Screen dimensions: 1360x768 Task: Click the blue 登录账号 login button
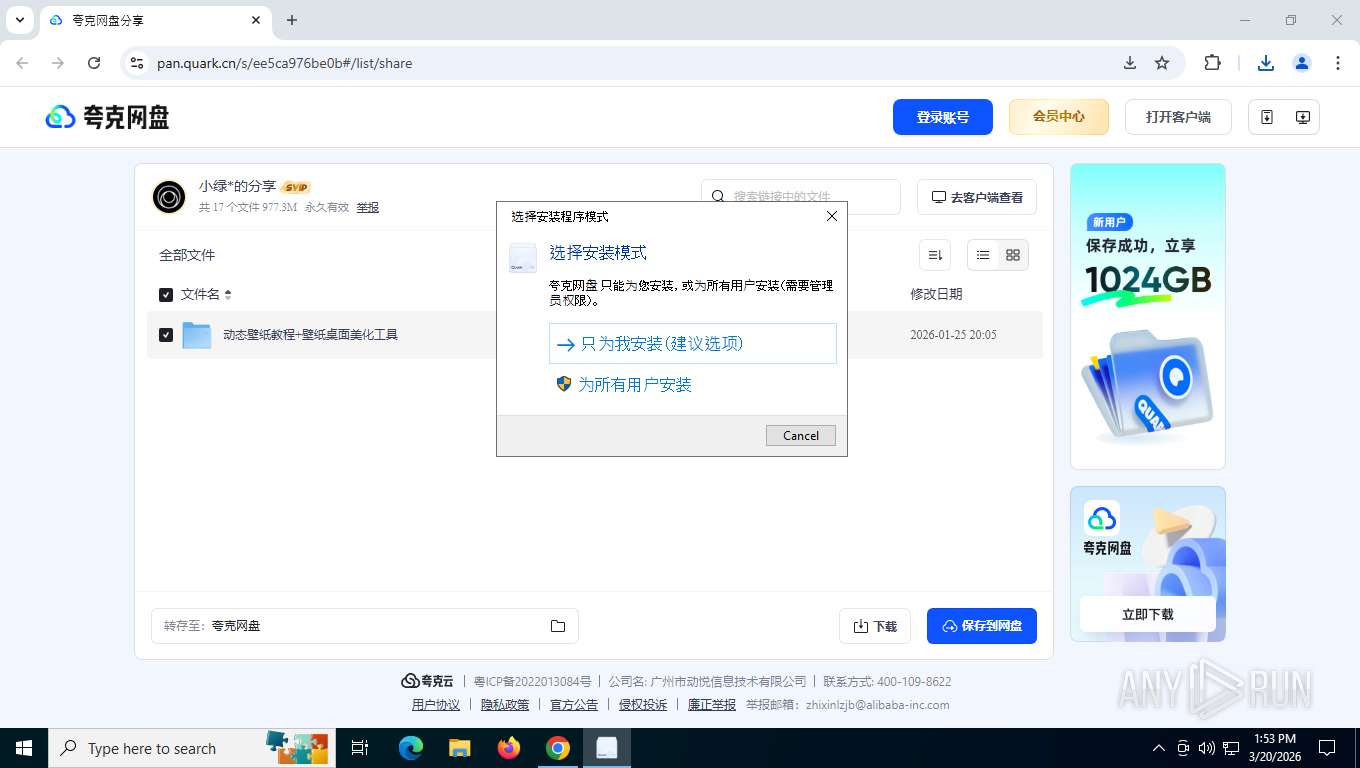pos(942,117)
